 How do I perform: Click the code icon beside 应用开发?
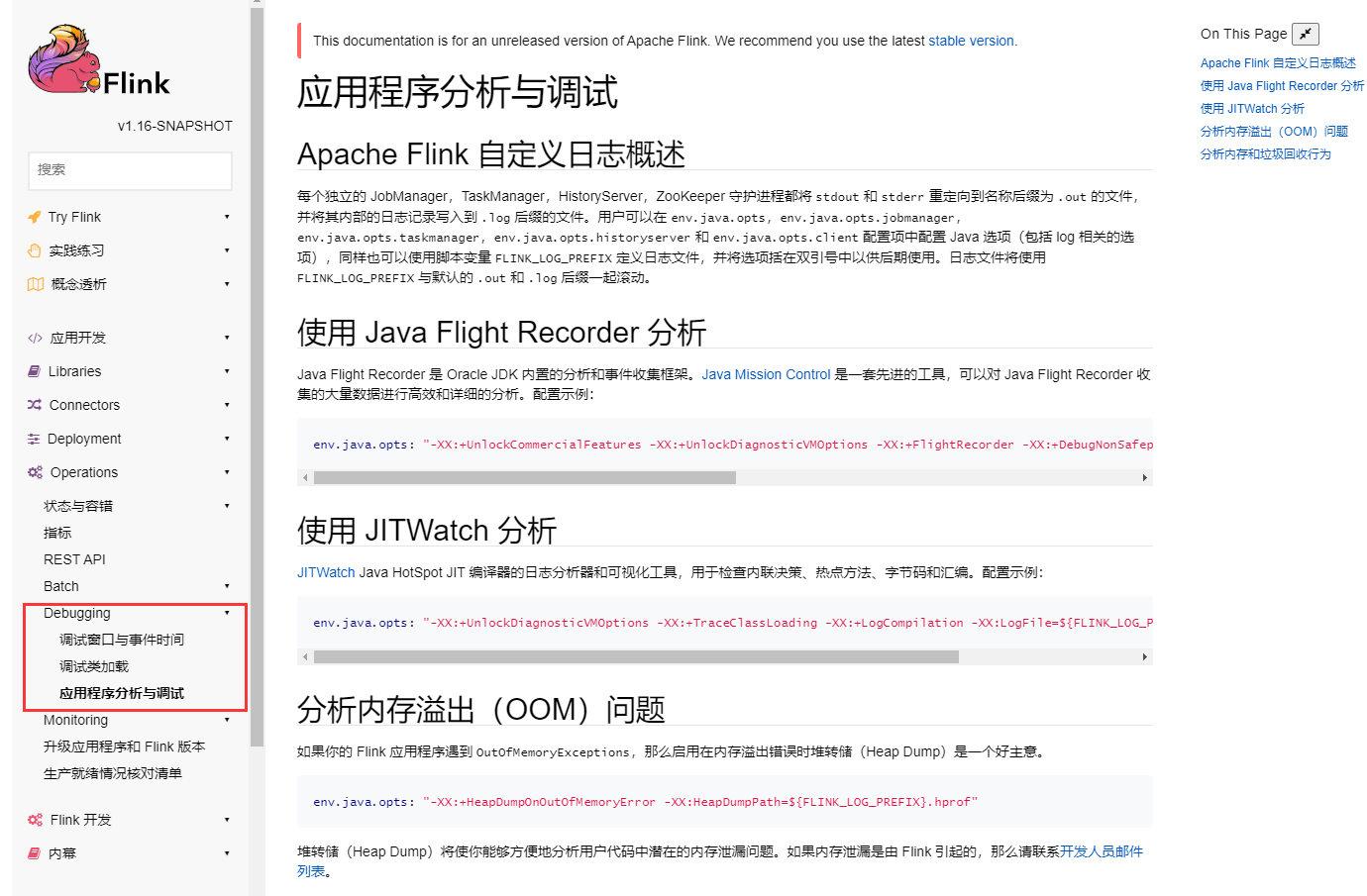pos(36,338)
